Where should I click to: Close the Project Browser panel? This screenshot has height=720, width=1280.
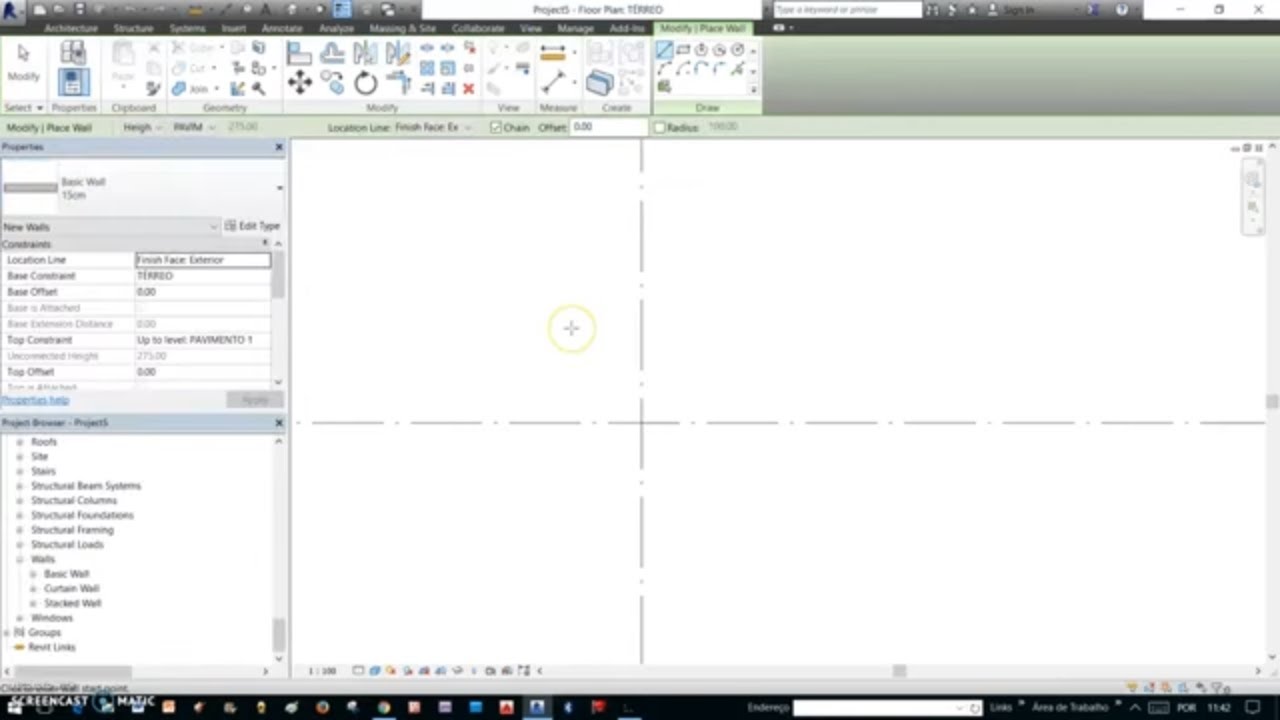tap(279, 423)
